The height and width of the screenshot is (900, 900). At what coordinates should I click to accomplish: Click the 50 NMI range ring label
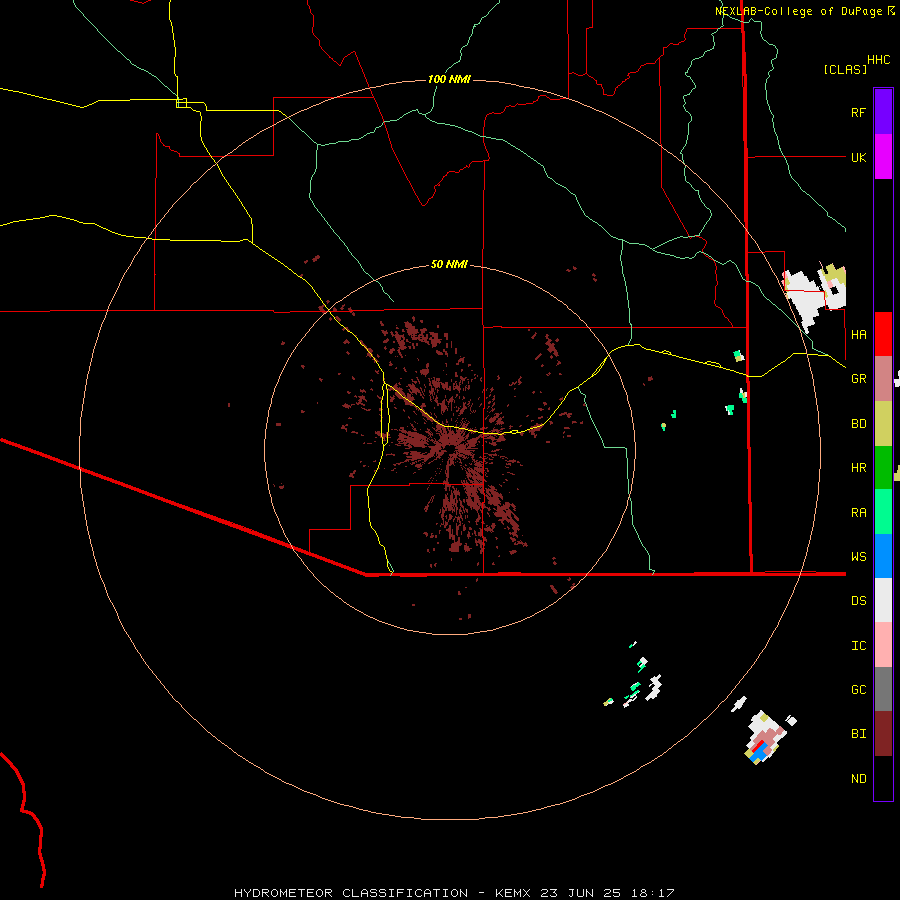tap(449, 264)
